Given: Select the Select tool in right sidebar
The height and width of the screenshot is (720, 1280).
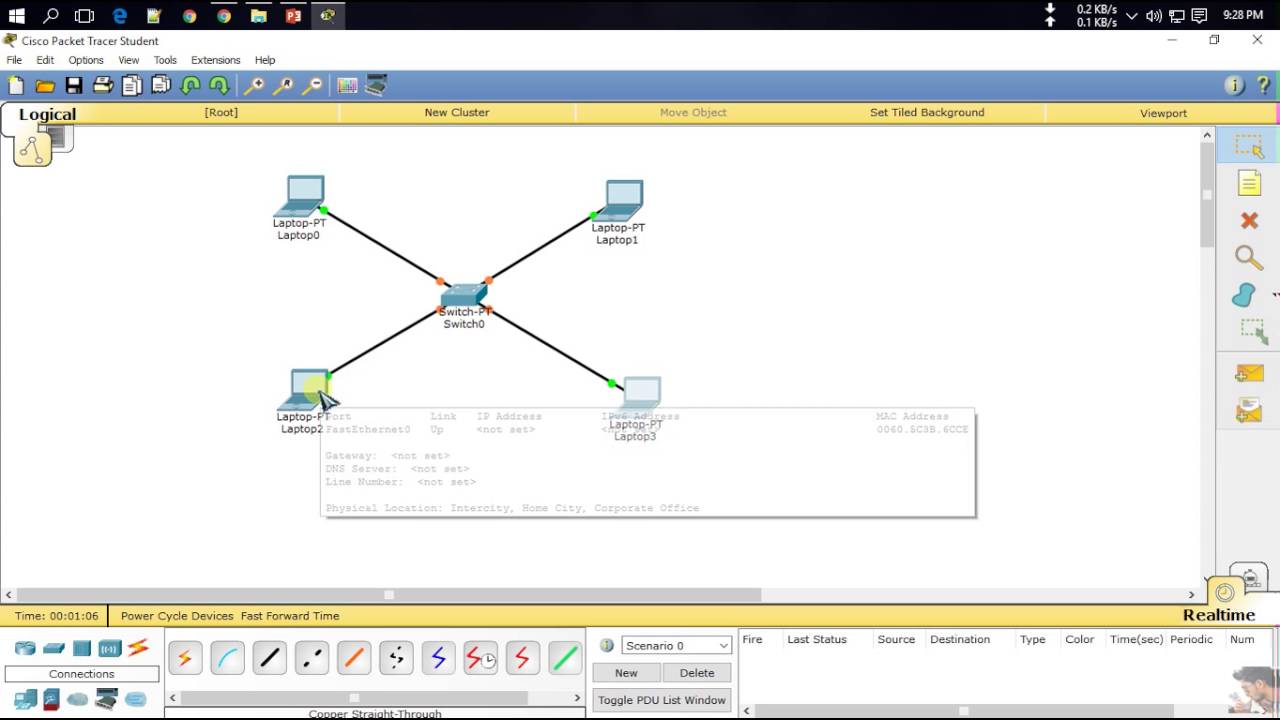Looking at the screenshot, I should coord(1249,146).
